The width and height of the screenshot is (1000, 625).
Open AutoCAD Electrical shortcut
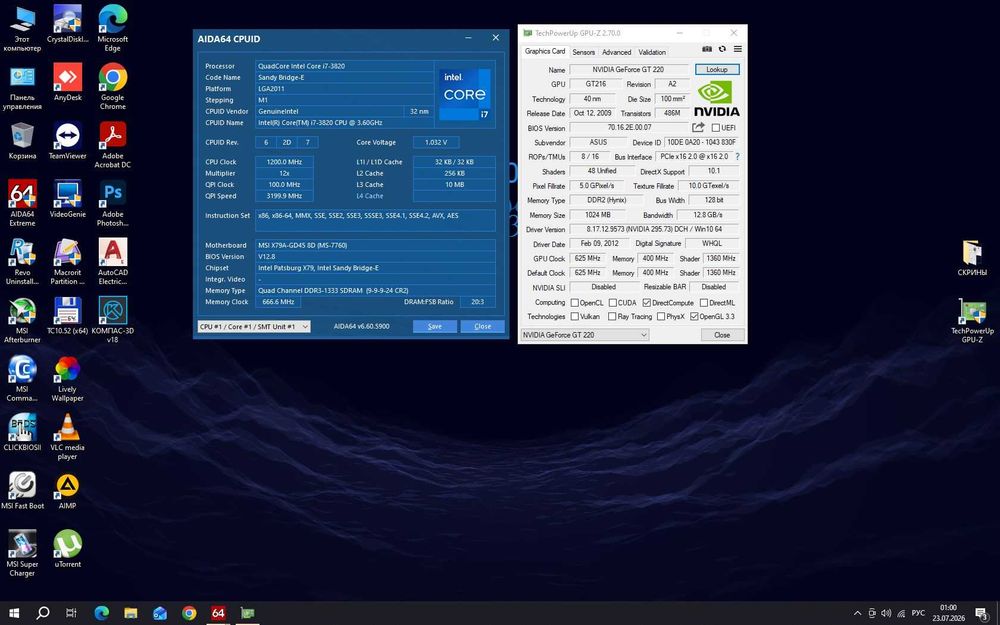point(113,261)
